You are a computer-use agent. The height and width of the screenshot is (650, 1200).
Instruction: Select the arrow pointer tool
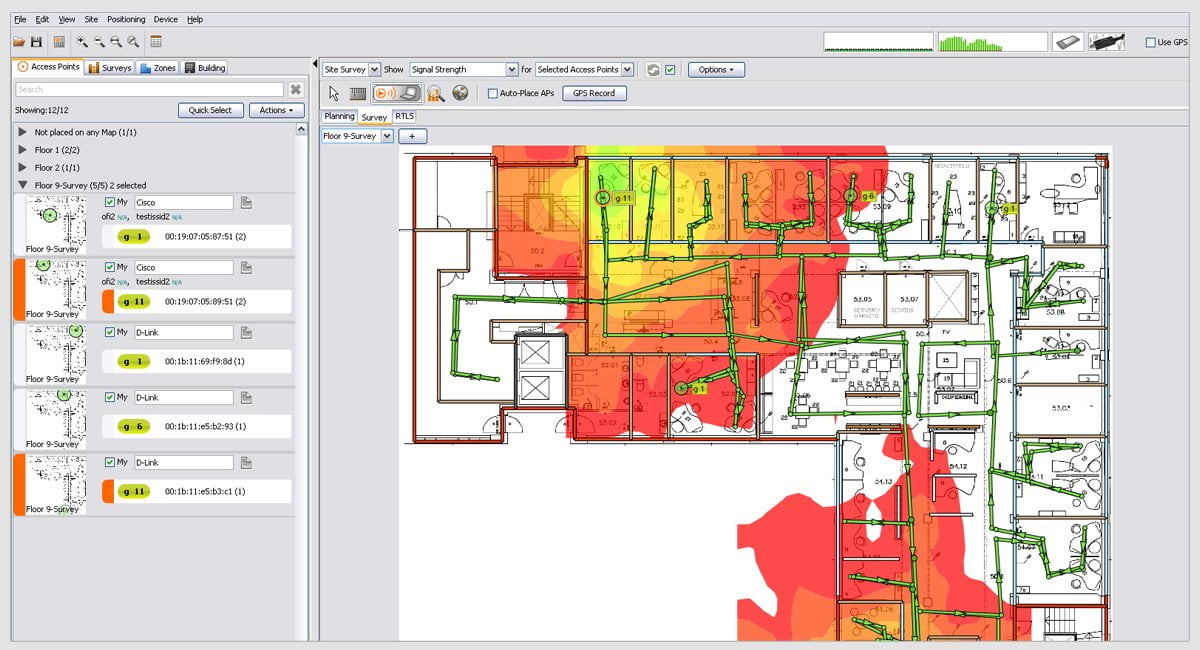pyautogui.click(x=334, y=93)
